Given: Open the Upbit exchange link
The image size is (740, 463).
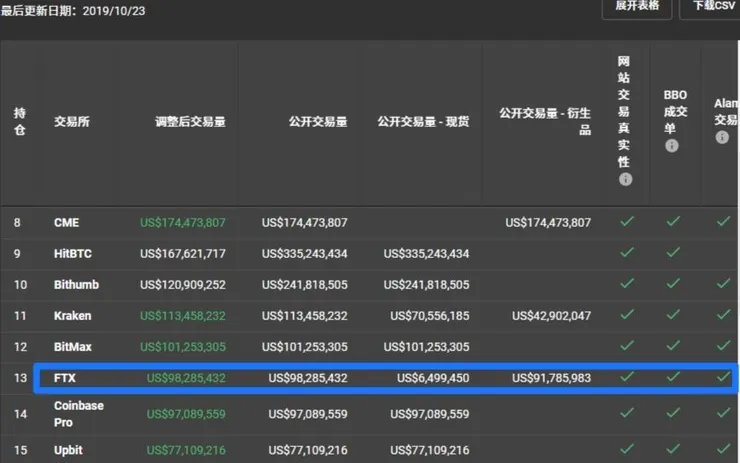Looking at the screenshot, I should (x=68, y=450).
